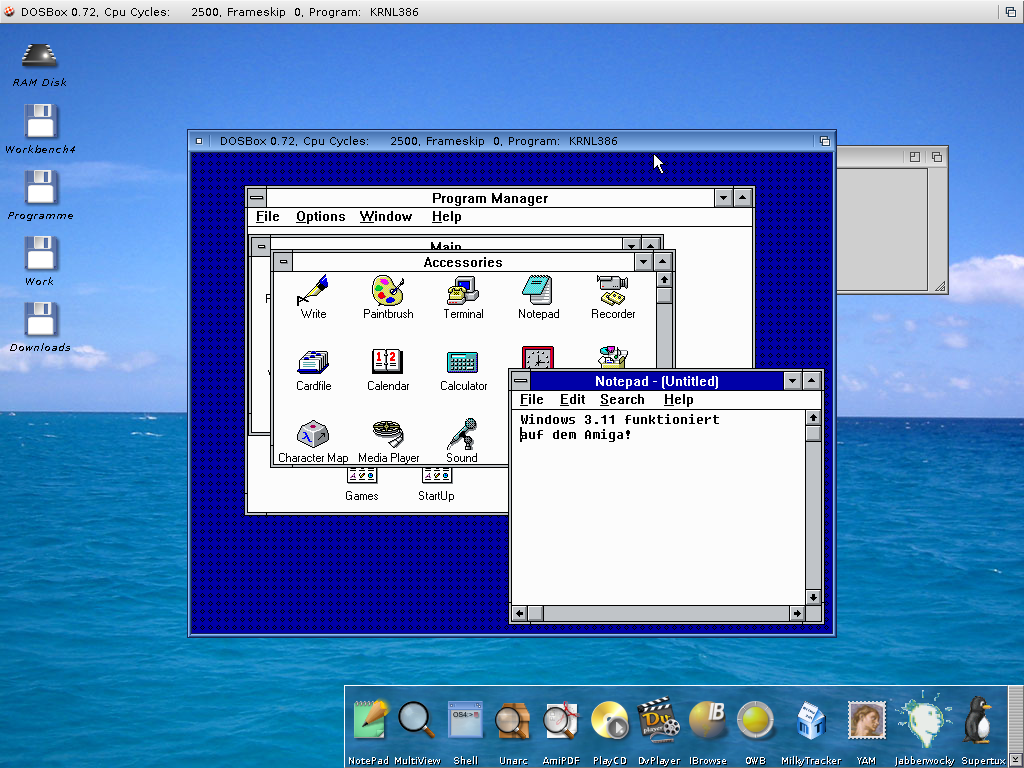
Task: Open the Write accessory icon
Action: (x=313, y=292)
